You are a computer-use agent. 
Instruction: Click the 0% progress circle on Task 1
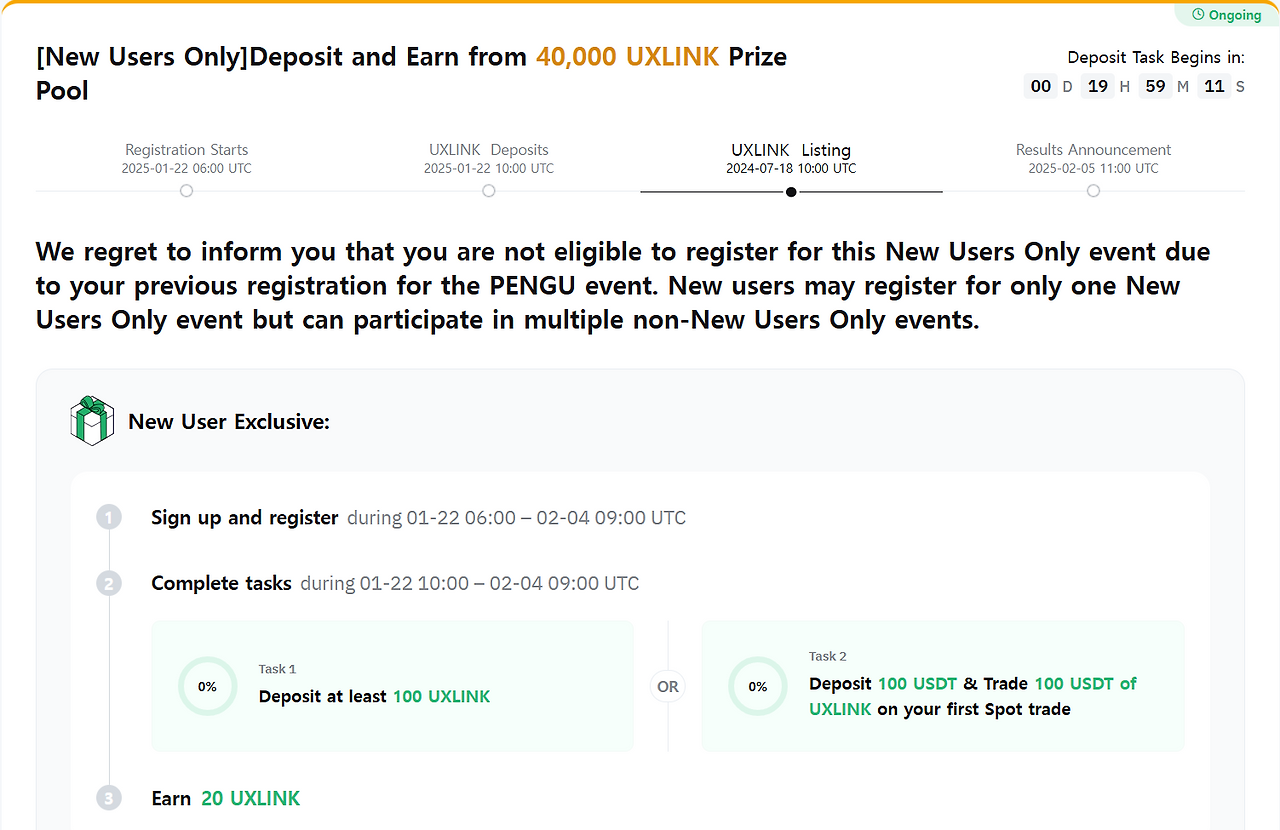tap(207, 686)
